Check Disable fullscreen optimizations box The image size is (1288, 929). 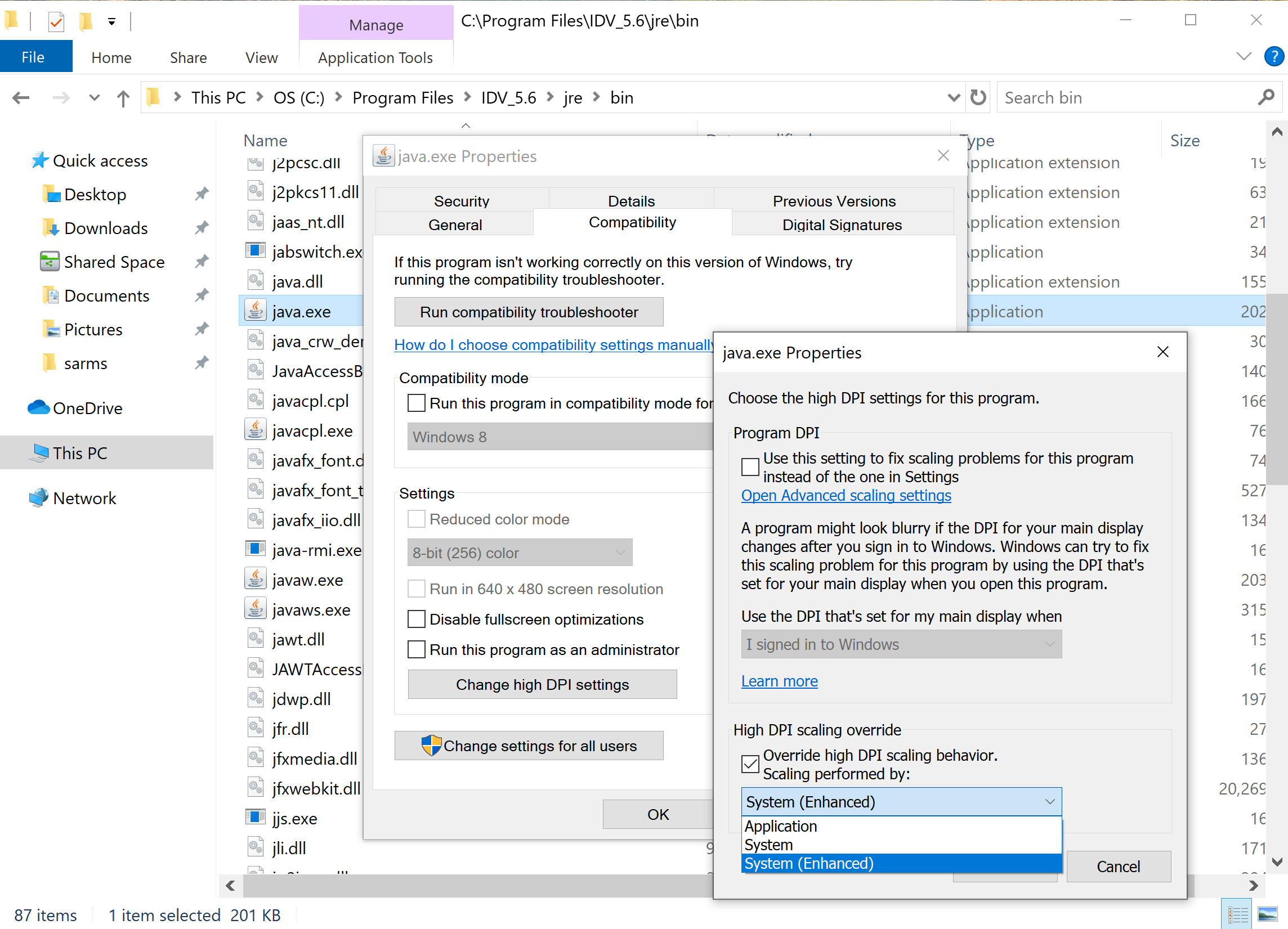click(x=416, y=618)
